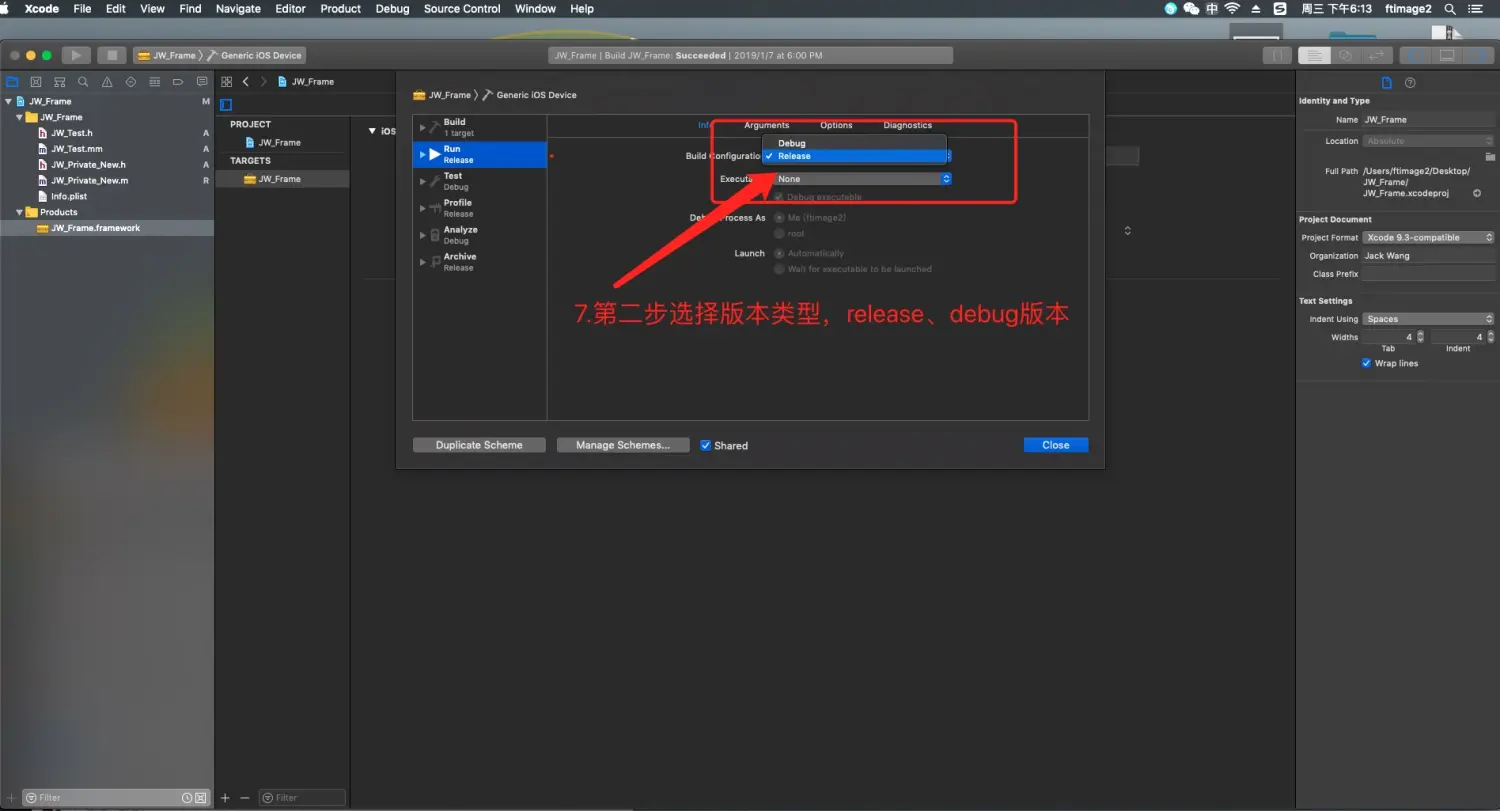Open the library curly-braces toolbar button

1277,55
